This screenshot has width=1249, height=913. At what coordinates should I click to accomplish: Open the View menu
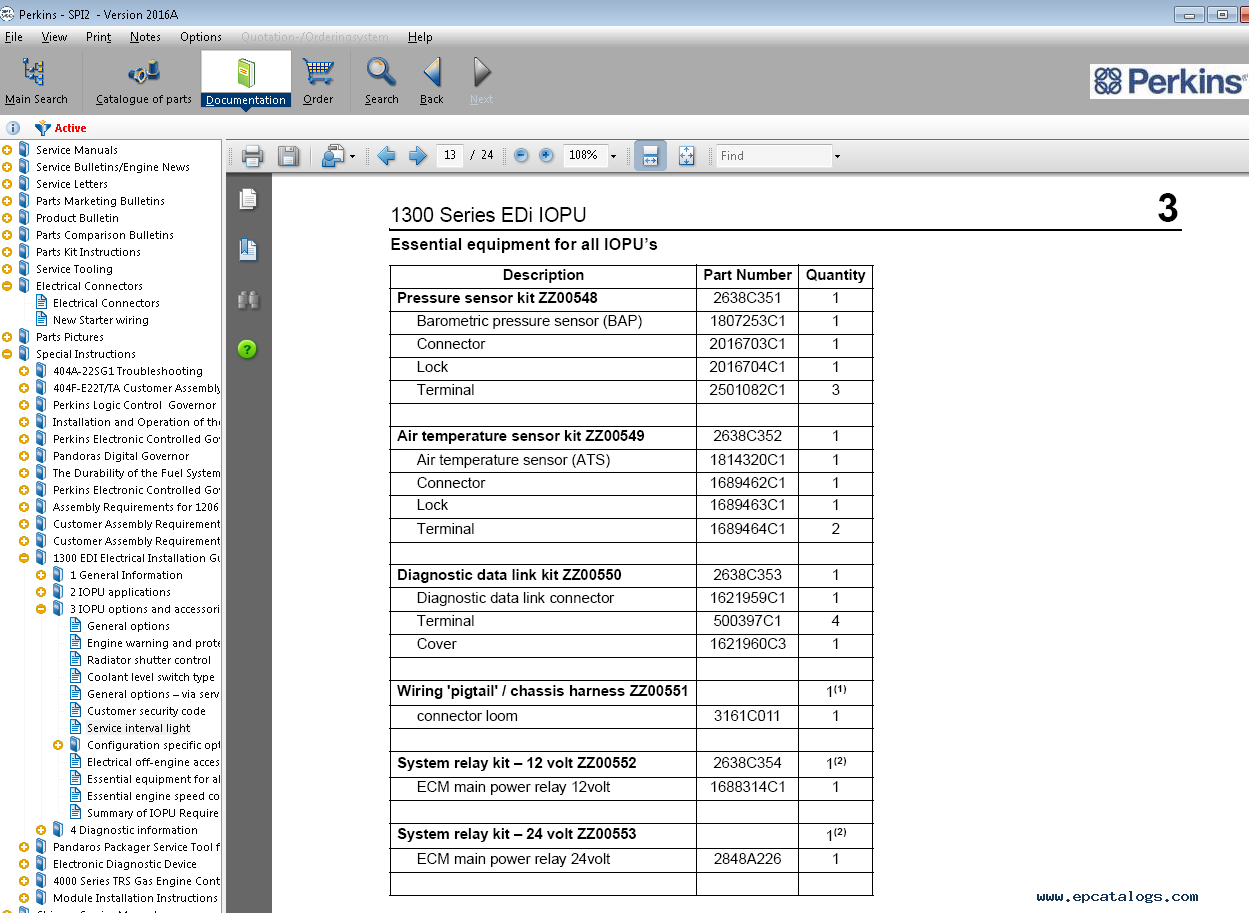pyautogui.click(x=55, y=37)
